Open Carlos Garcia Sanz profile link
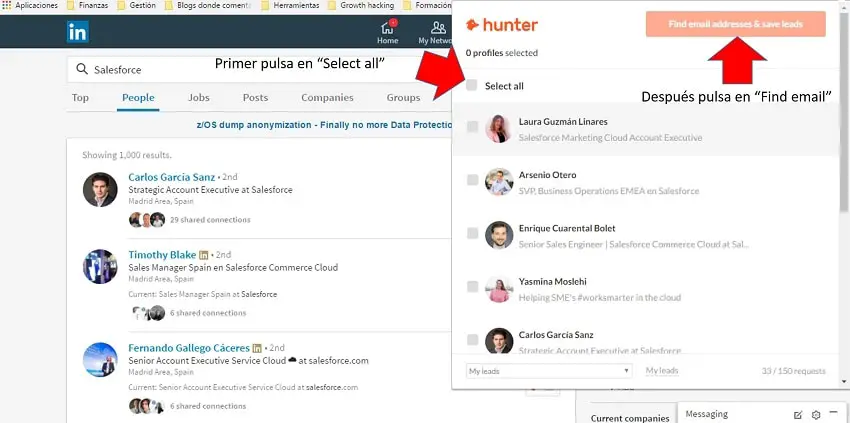The width and height of the screenshot is (850, 423). (171, 177)
